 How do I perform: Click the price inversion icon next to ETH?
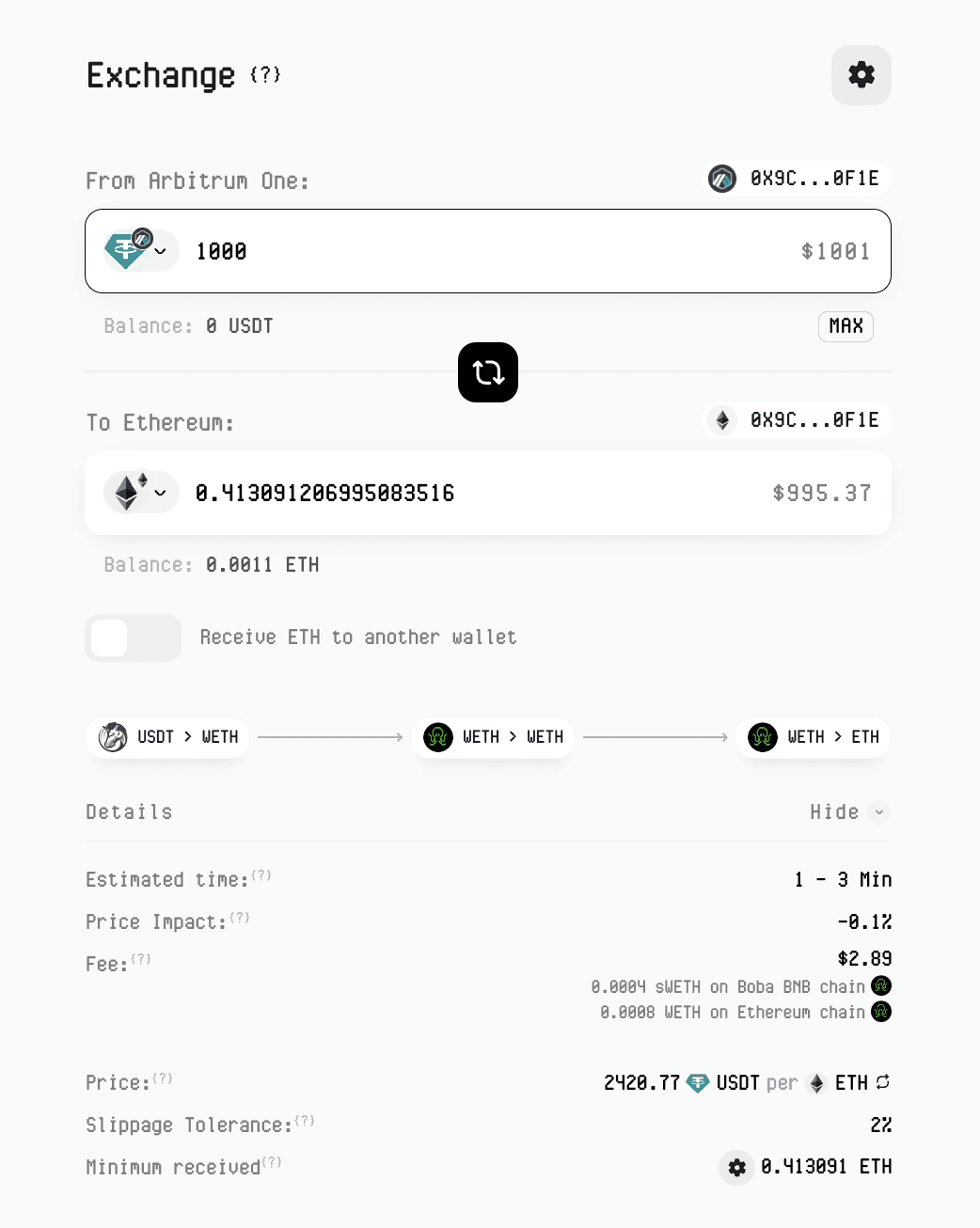[882, 1082]
